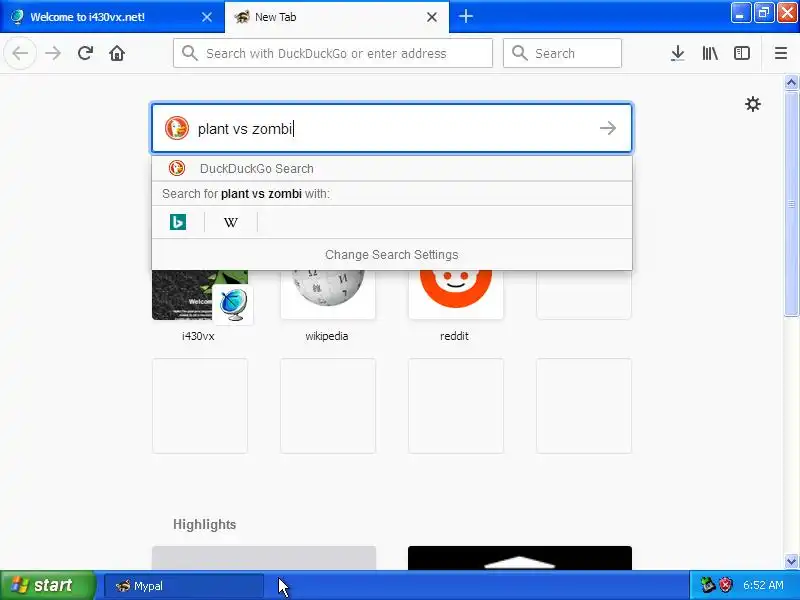Close the Welcome to i430vx.net tab
Image resolution: width=800 pixels, height=600 pixels.
[207, 17]
